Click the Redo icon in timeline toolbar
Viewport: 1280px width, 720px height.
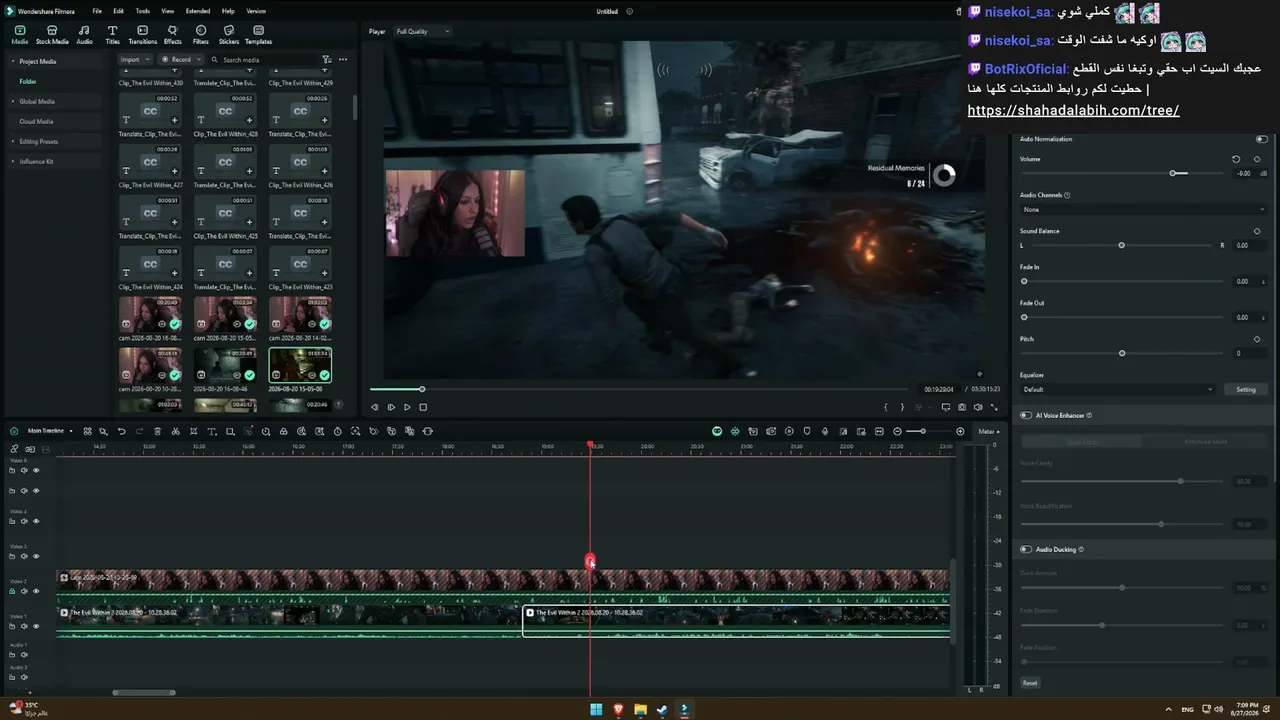pyautogui.click(x=140, y=431)
